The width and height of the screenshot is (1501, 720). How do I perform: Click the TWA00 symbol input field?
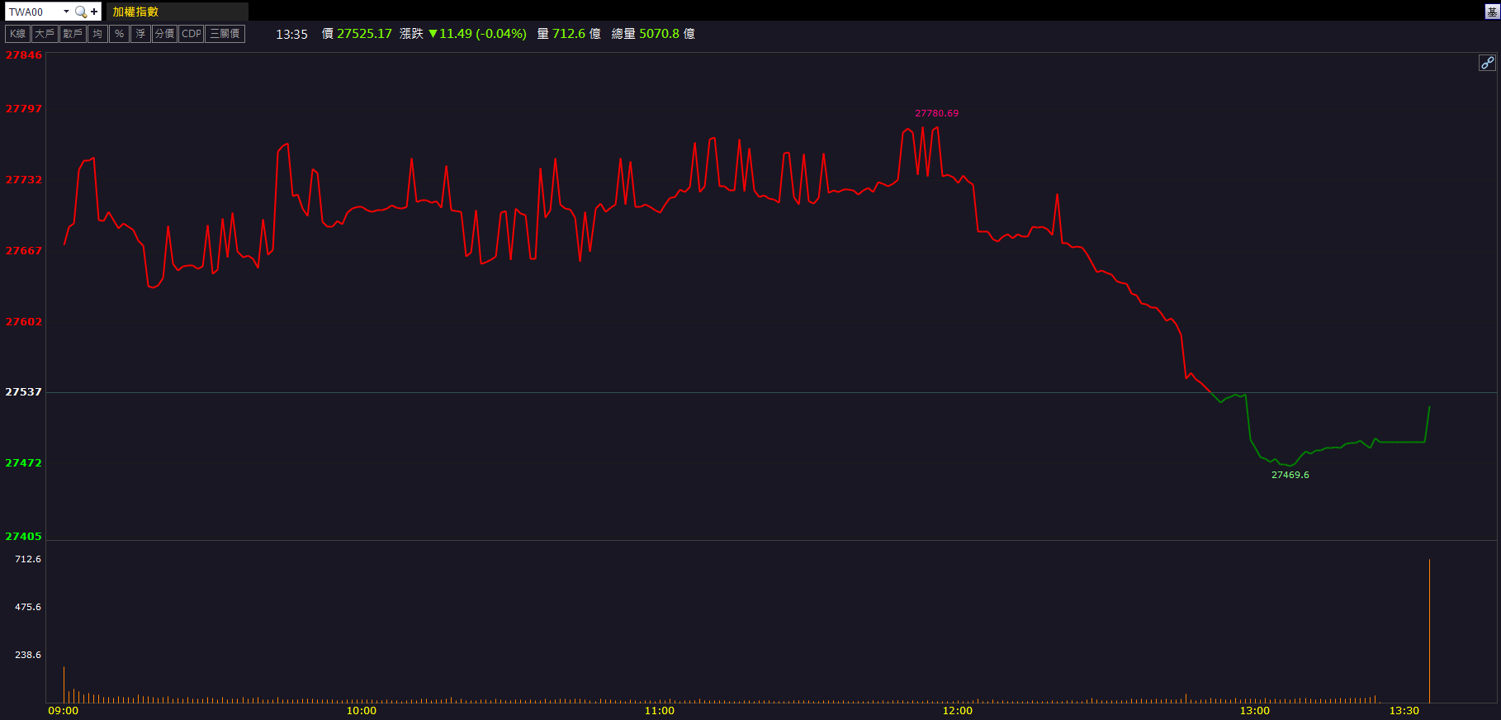point(33,12)
